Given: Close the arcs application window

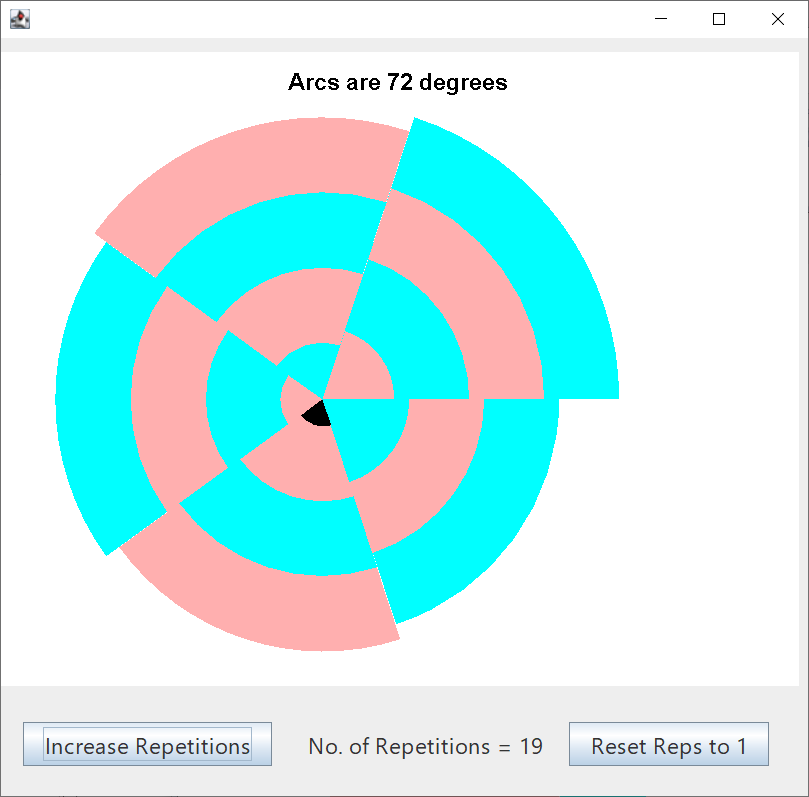Looking at the screenshot, I should [777, 19].
